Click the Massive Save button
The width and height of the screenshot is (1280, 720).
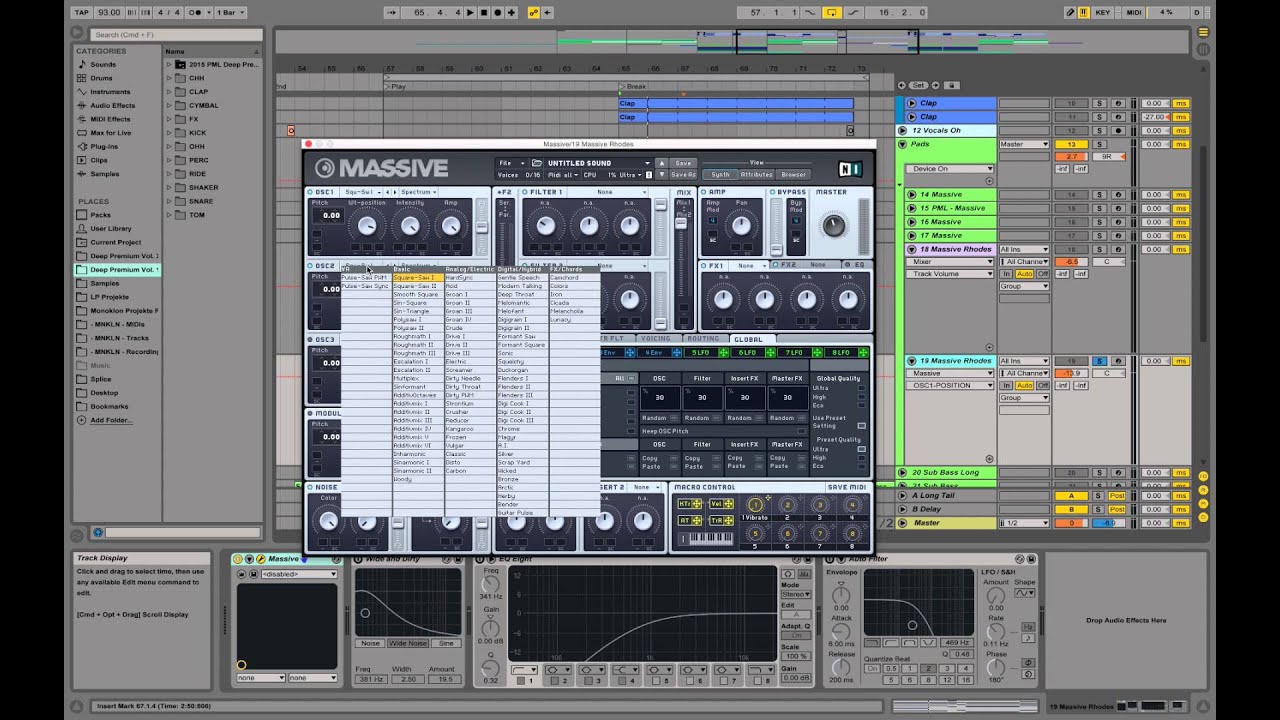pos(683,163)
